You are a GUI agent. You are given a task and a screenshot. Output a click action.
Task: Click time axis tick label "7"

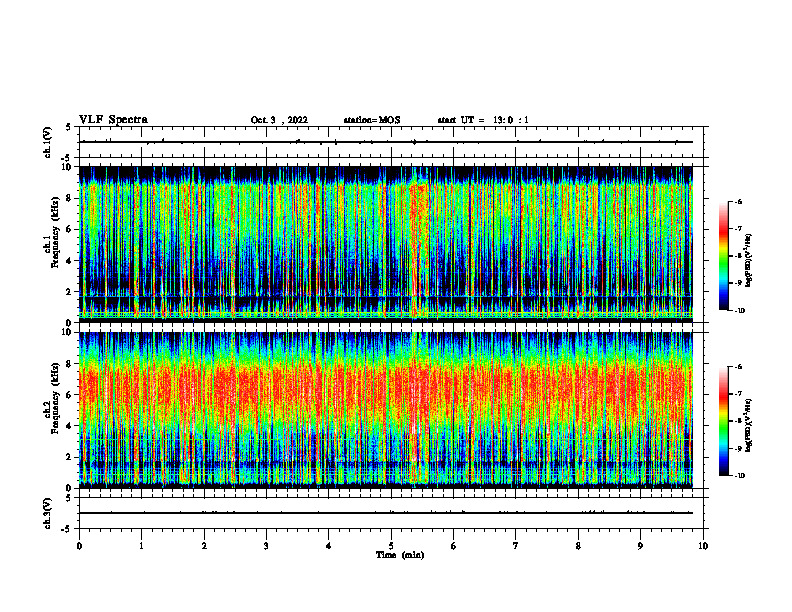(516, 546)
